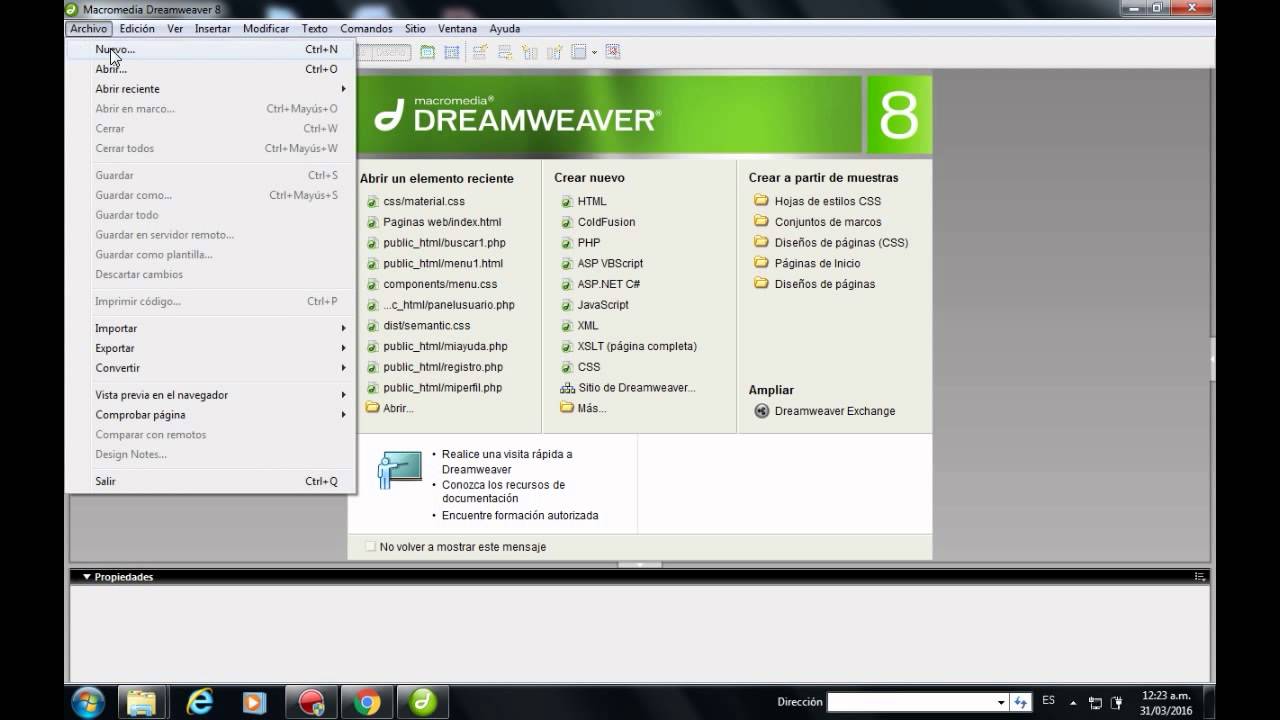This screenshot has height=720, width=1280.
Task: Expand Vista previa en el navegador submenu
Action: coord(210,395)
